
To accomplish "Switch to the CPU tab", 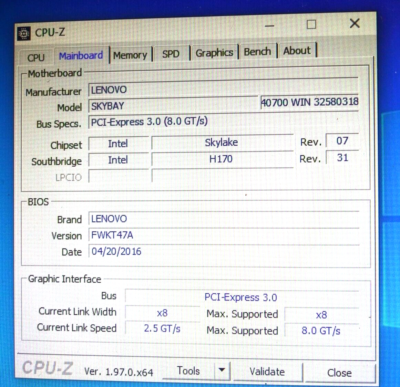I will click(36, 57).
